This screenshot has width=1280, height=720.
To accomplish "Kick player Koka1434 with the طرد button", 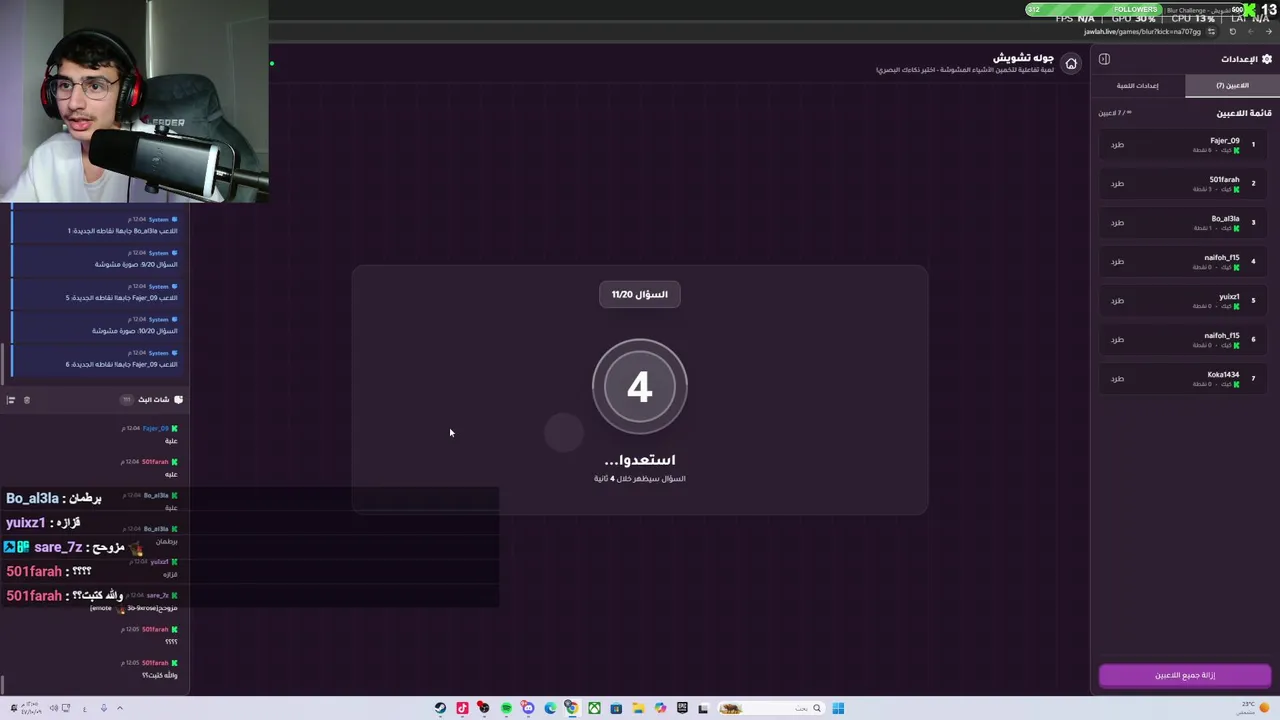I will point(1117,379).
